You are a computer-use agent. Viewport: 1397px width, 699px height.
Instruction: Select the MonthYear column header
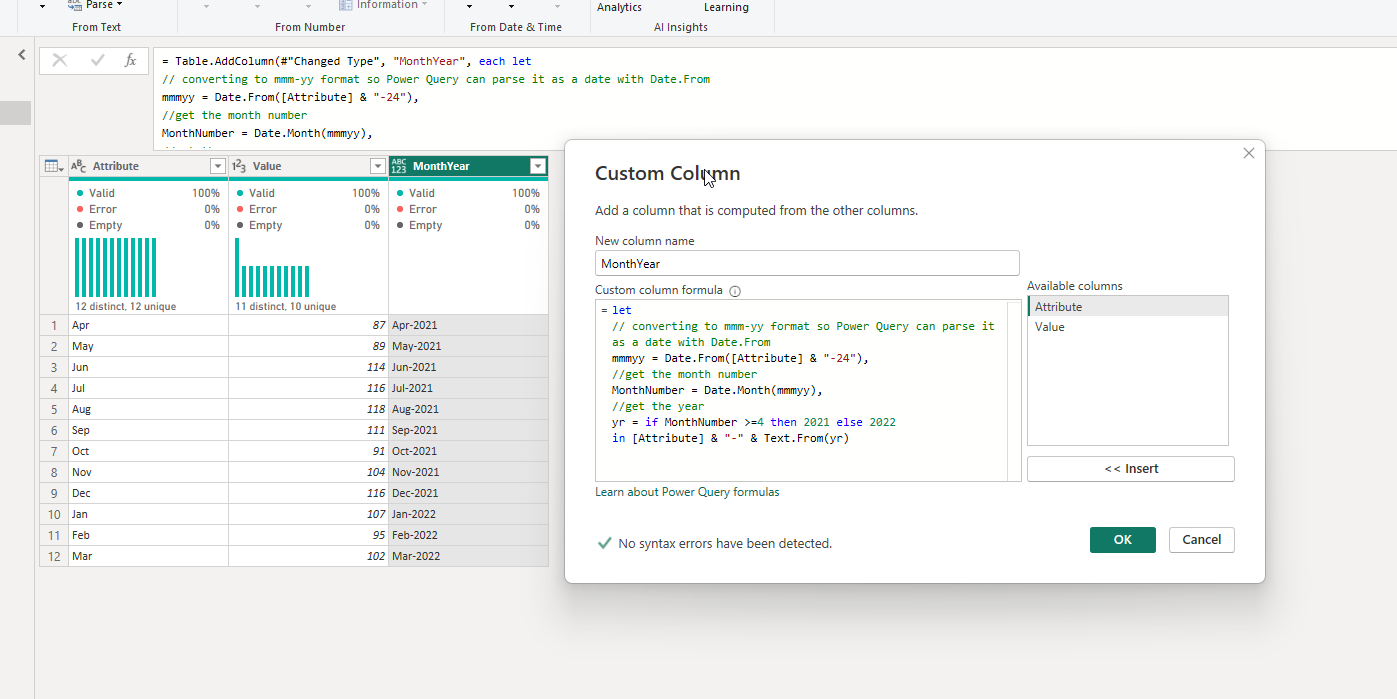(468, 166)
